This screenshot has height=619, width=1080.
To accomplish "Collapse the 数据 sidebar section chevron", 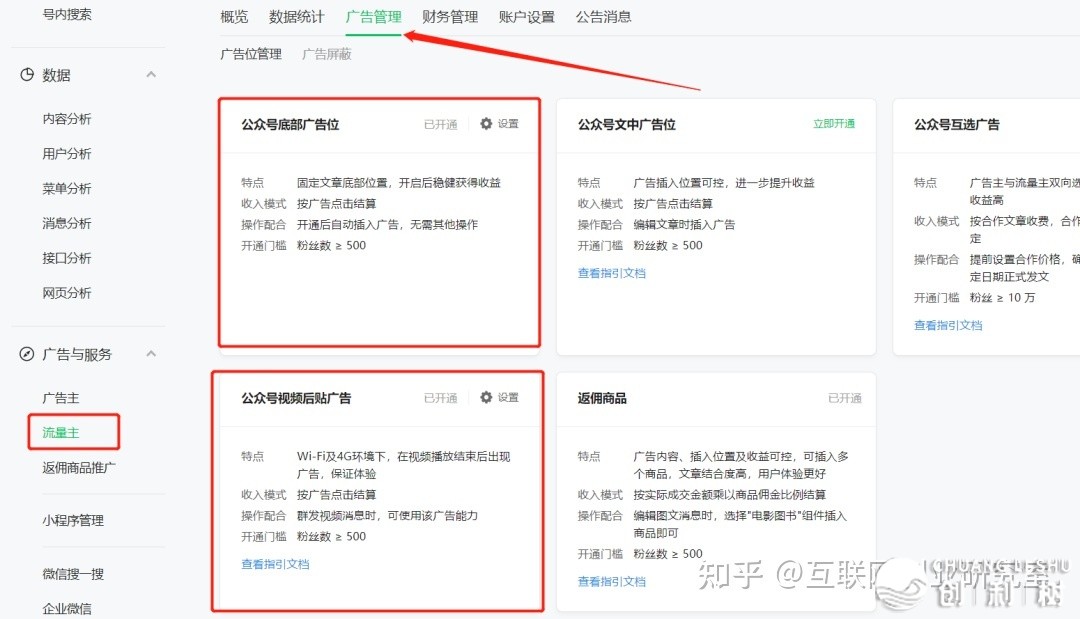I will (151, 74).
